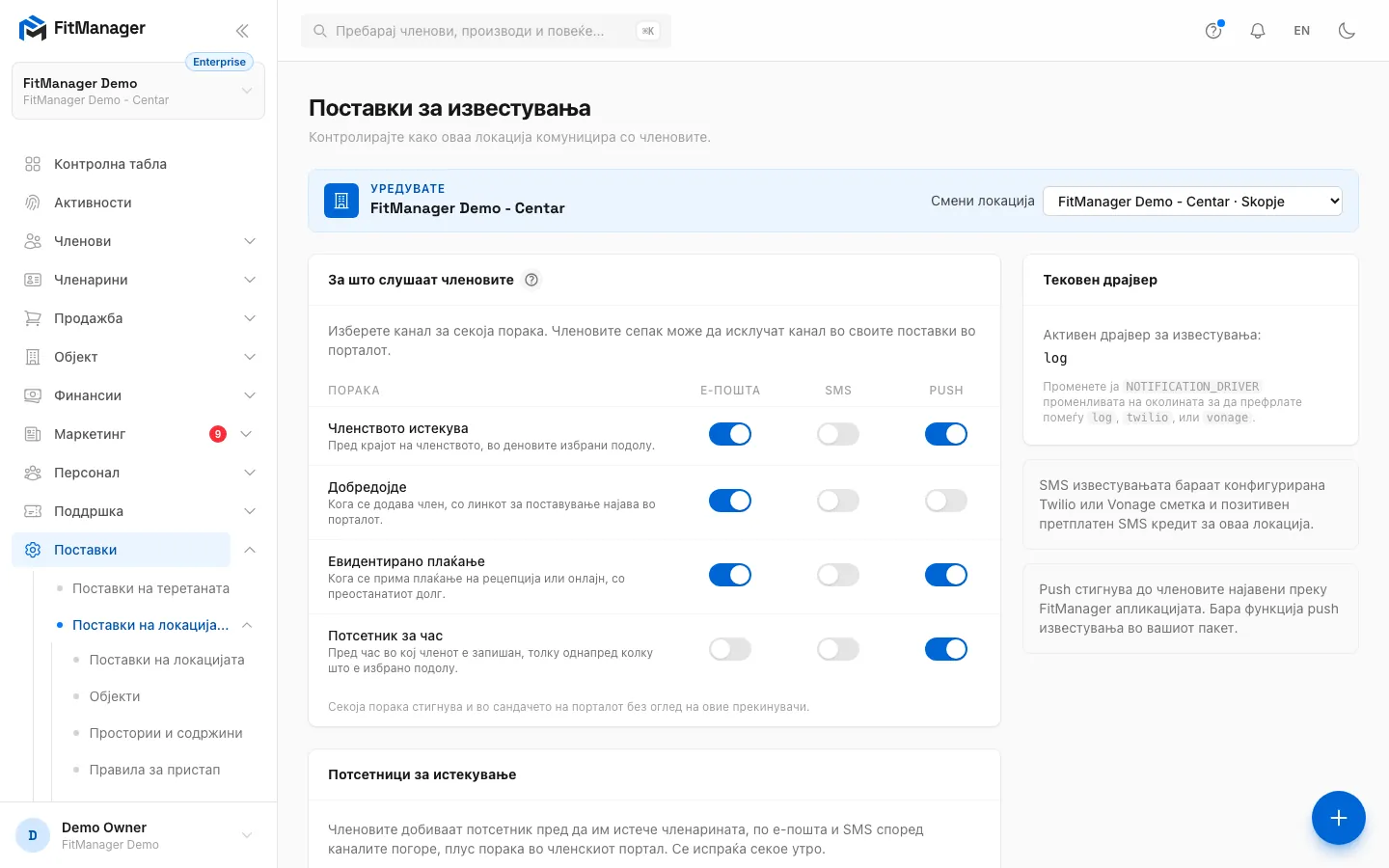Enable Push for Добредојде

coord(946,501)
